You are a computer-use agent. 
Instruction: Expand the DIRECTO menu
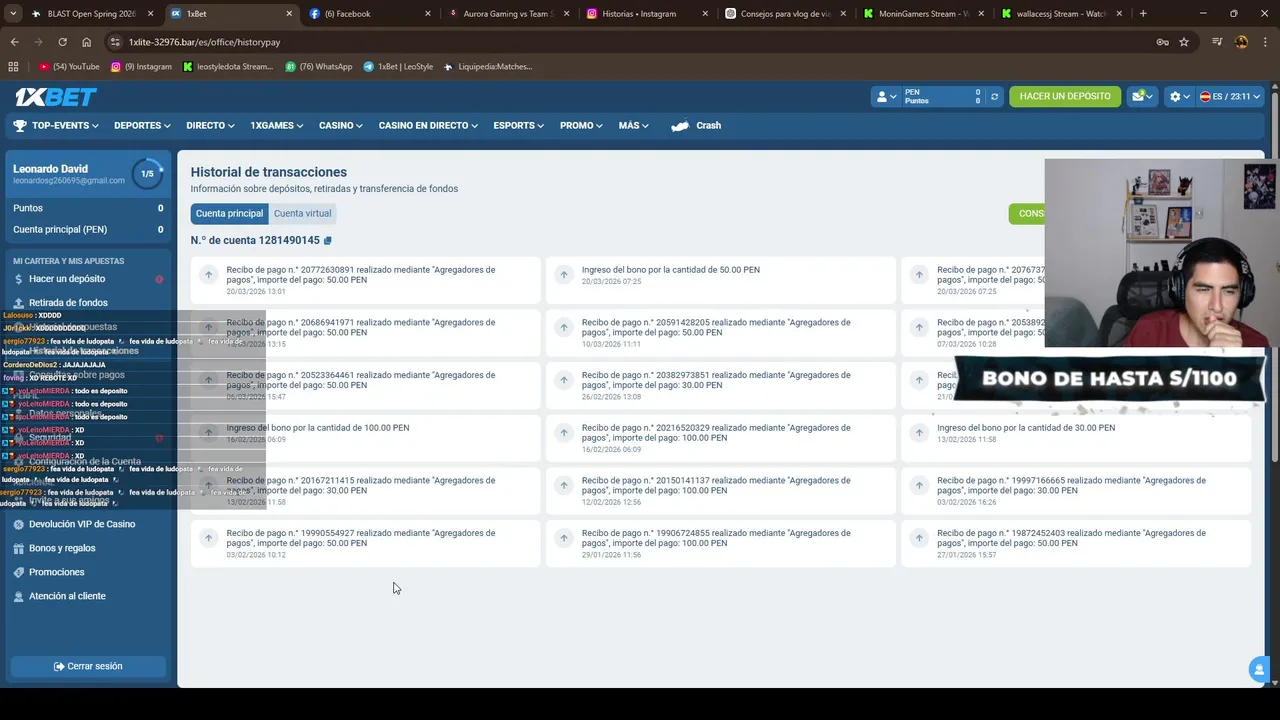coord(210,126)
